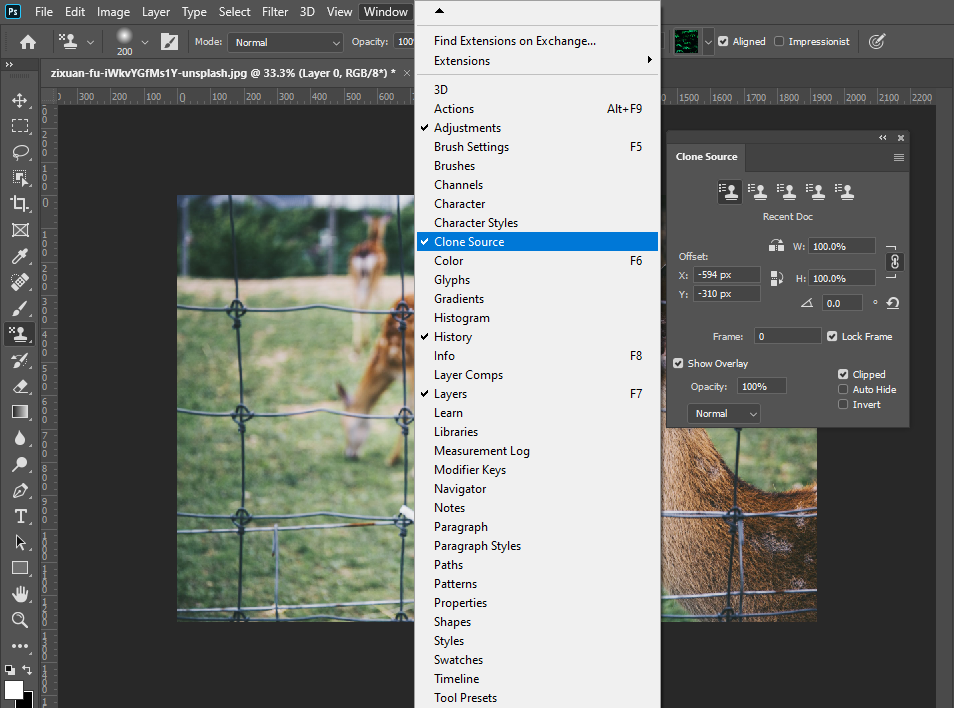Viewport: 954px width, 708px height.
Task: Select the Lasso tool
Action: [x=20, y=152]
